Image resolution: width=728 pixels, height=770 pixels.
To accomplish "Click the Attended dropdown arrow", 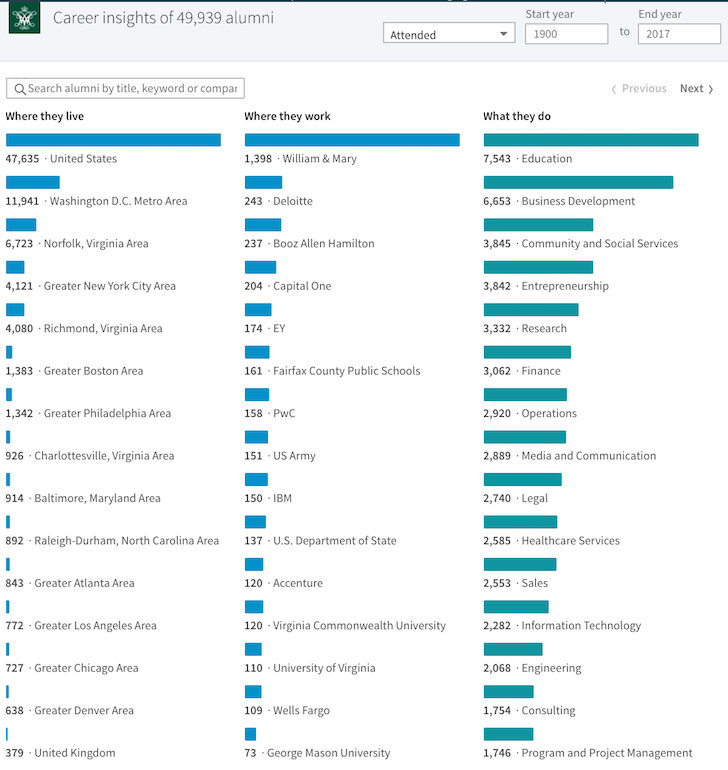I will [x=504, y=34].
